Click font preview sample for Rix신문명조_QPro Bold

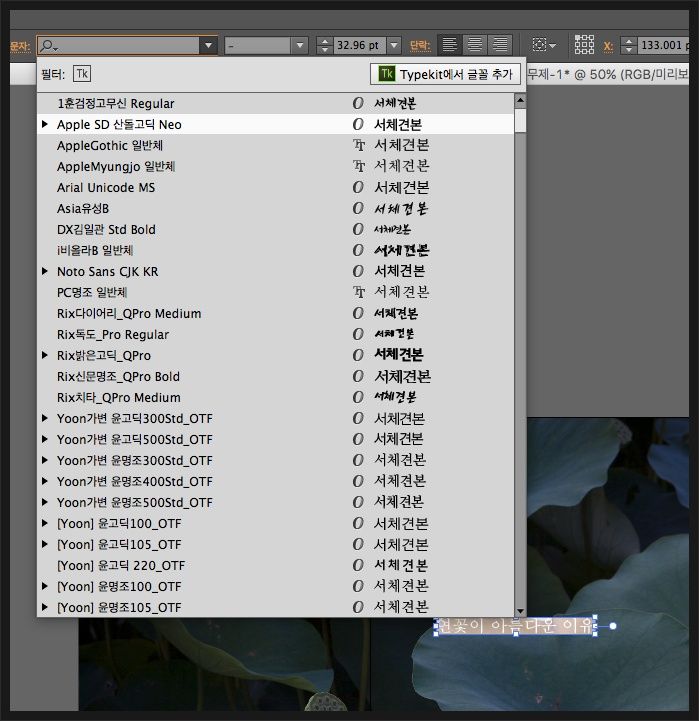[402, 376]
